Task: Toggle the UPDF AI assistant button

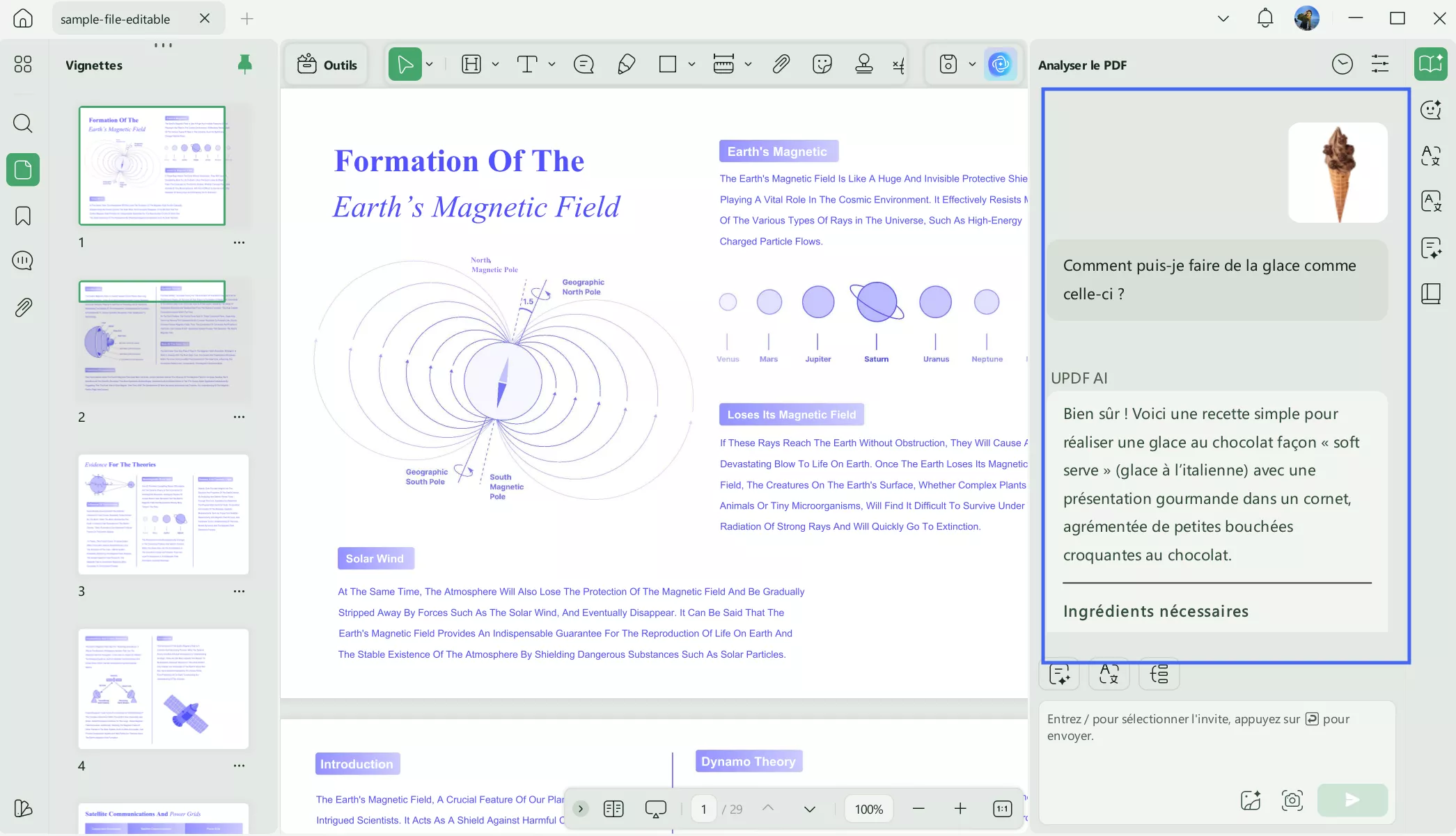Action: point(1001,65)
